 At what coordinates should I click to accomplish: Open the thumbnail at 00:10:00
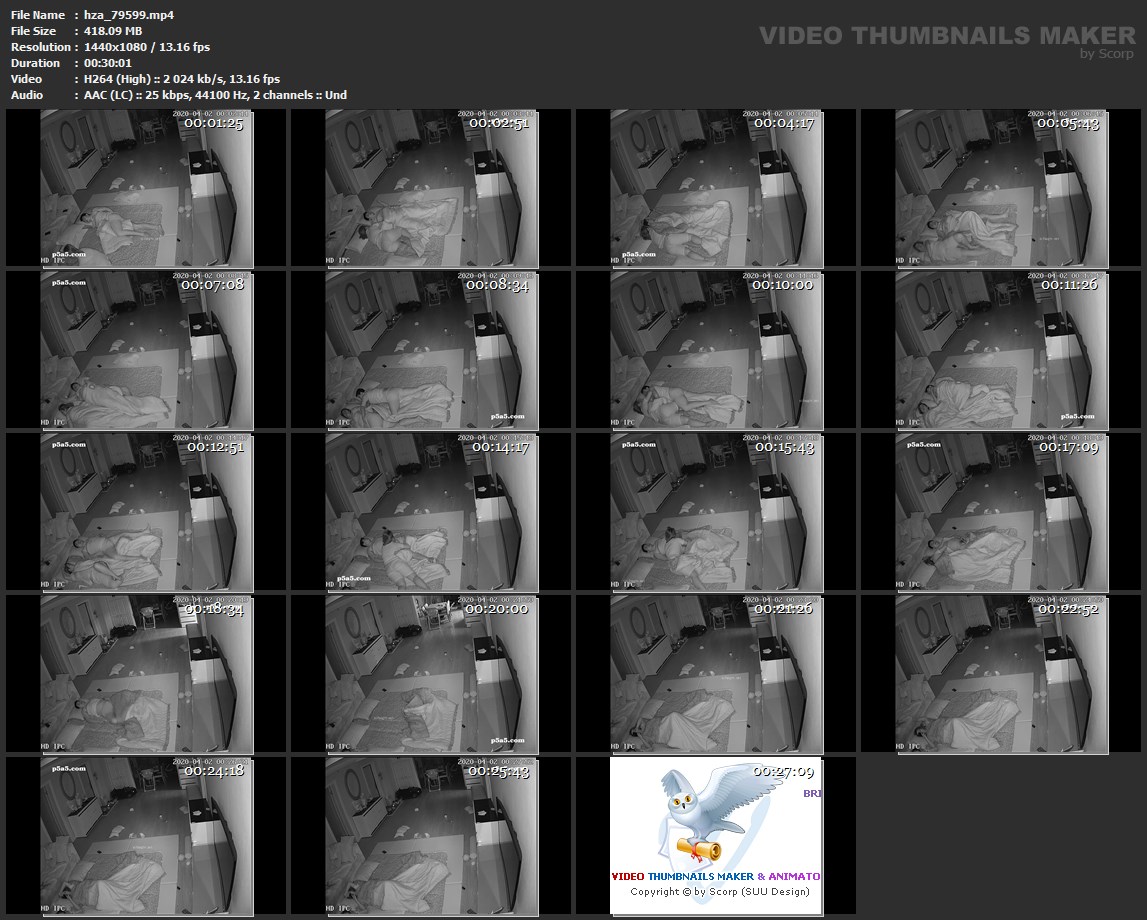coord(716,350)
